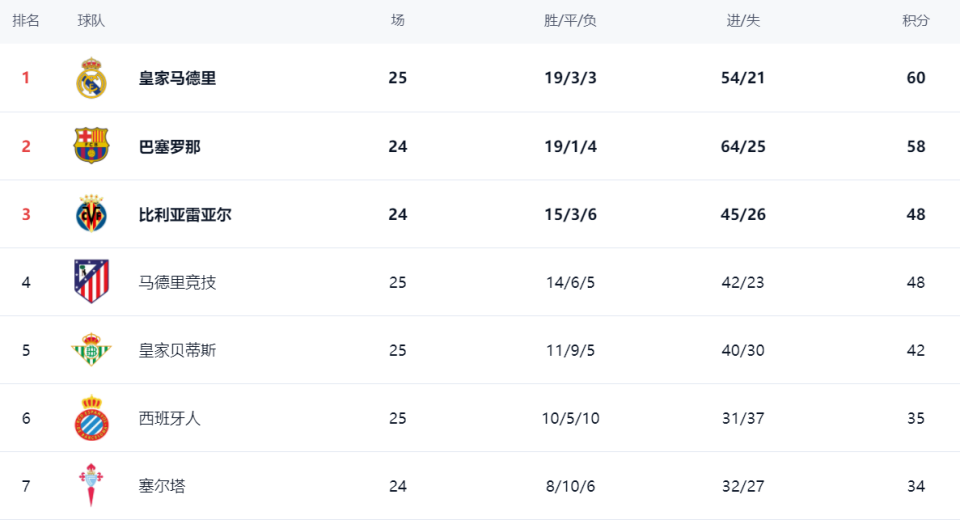The width and height of the screenshot is (960, 520).
Task: Click the Real Betis club crest
Action: click(x=91, y=350)
